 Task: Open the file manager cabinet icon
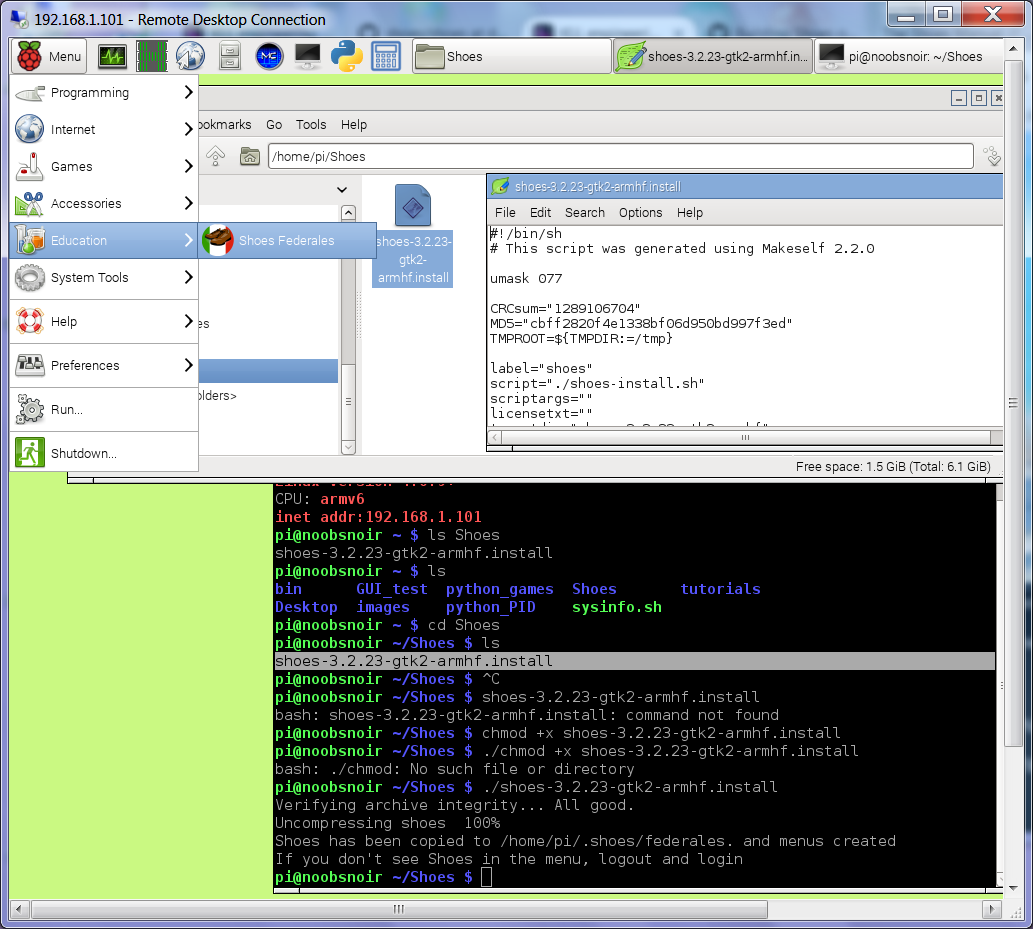pyautogui.click(x=229, y=57)
